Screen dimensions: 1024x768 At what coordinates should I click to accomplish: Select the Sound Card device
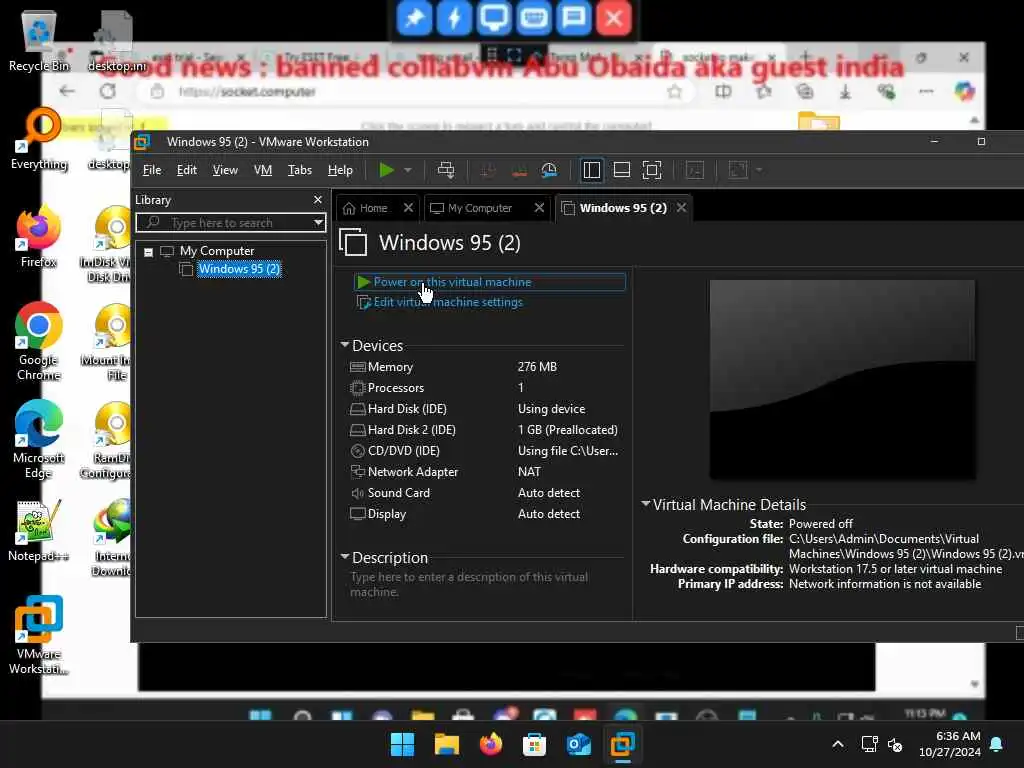[x=485, y=493]
